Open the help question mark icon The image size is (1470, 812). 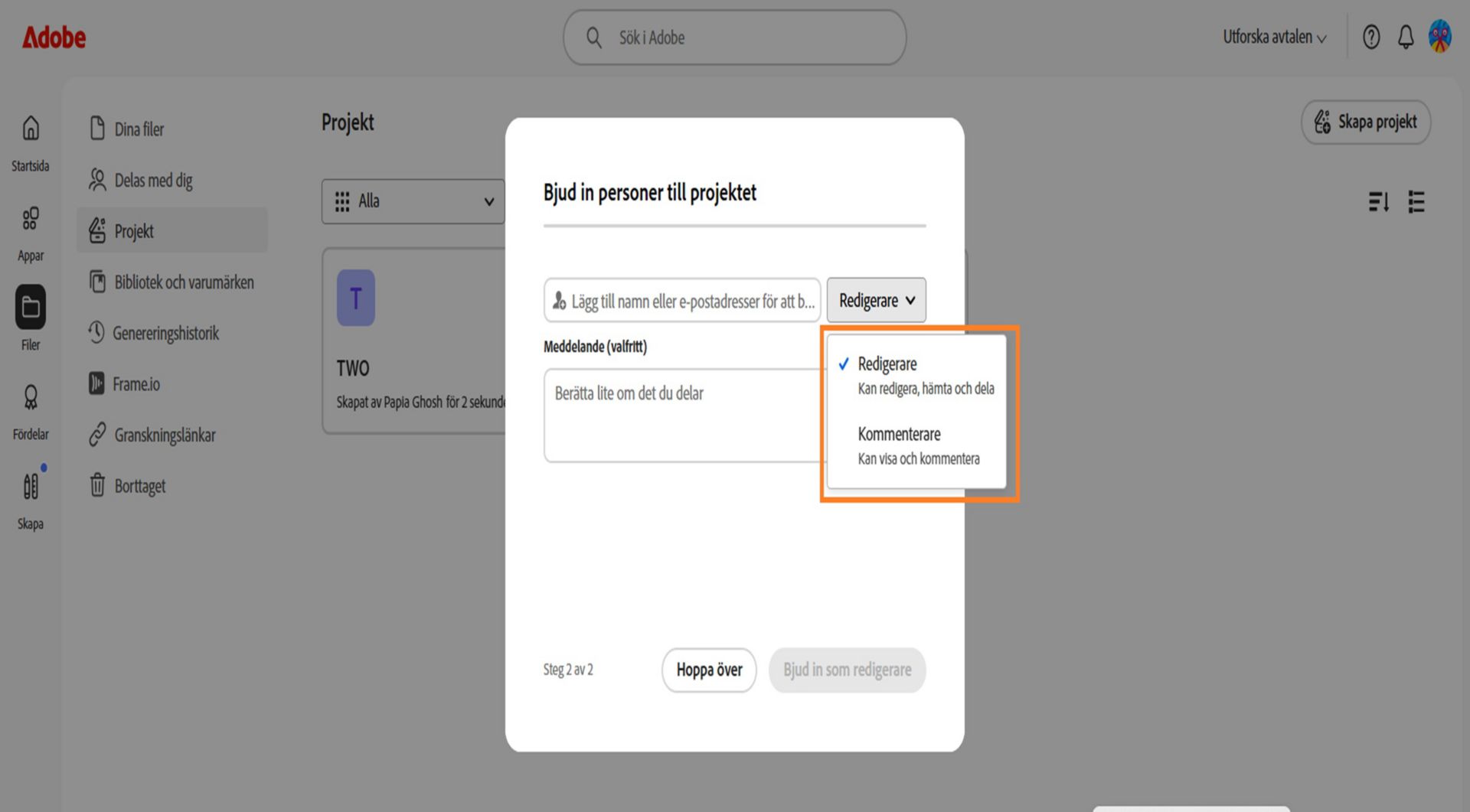pyautogui.click(x=1371, y=37)
